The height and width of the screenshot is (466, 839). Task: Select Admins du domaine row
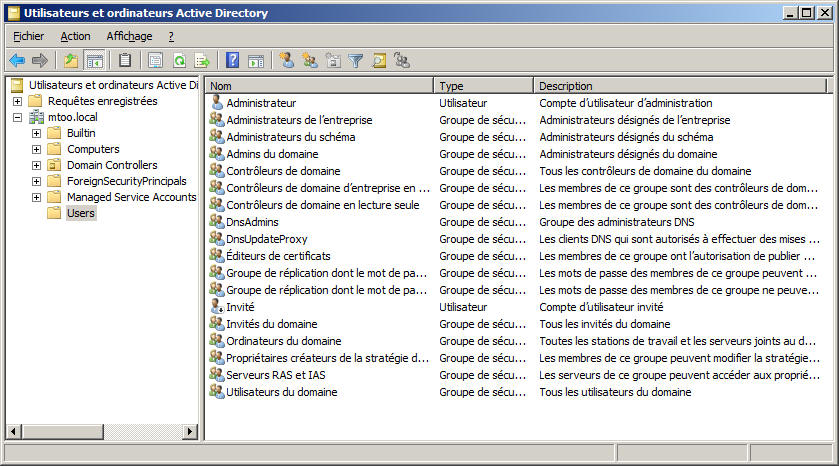pyautogui.click(x=272, y=154)
